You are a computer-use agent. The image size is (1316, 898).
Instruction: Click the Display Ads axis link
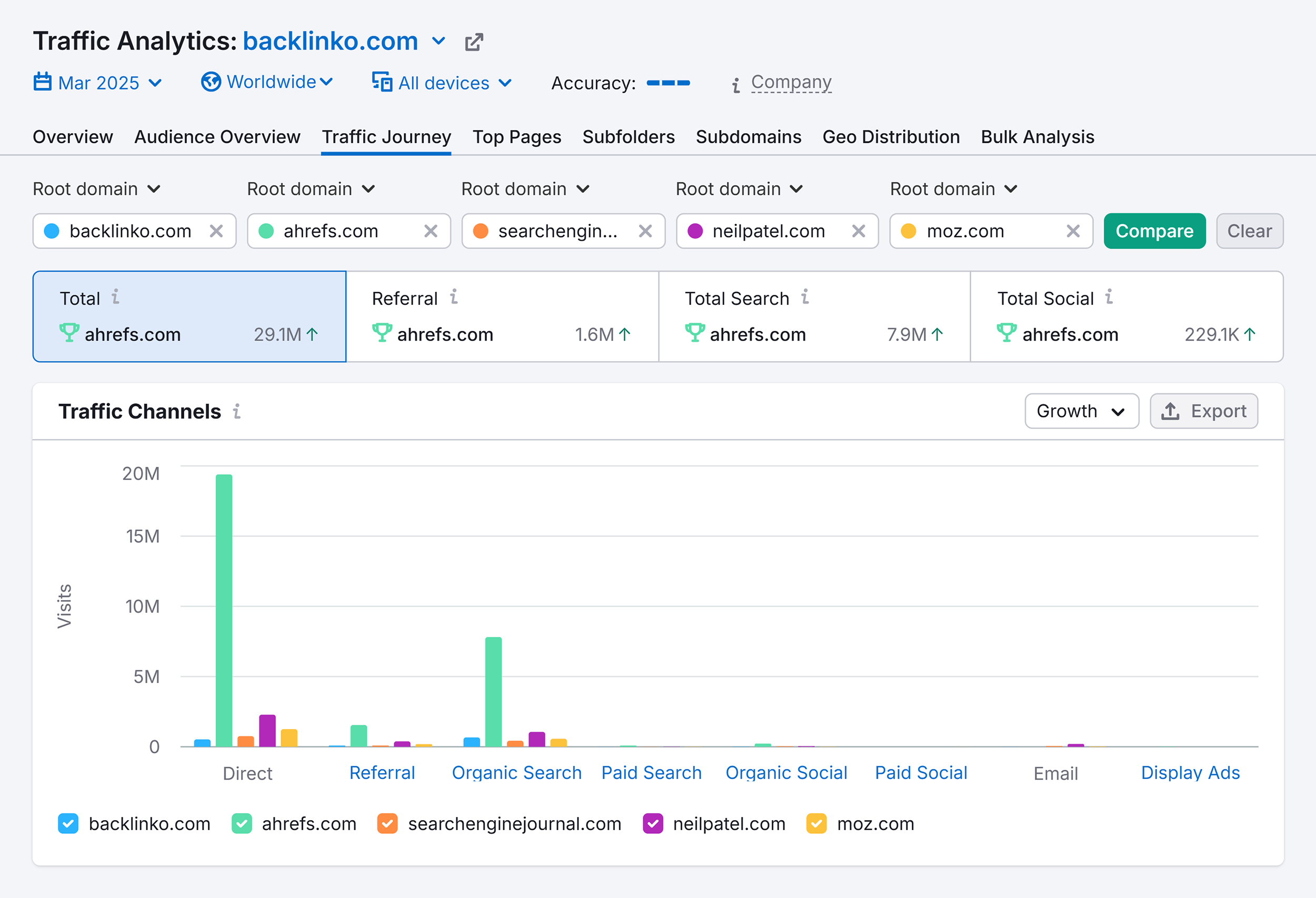point(1190,773)
